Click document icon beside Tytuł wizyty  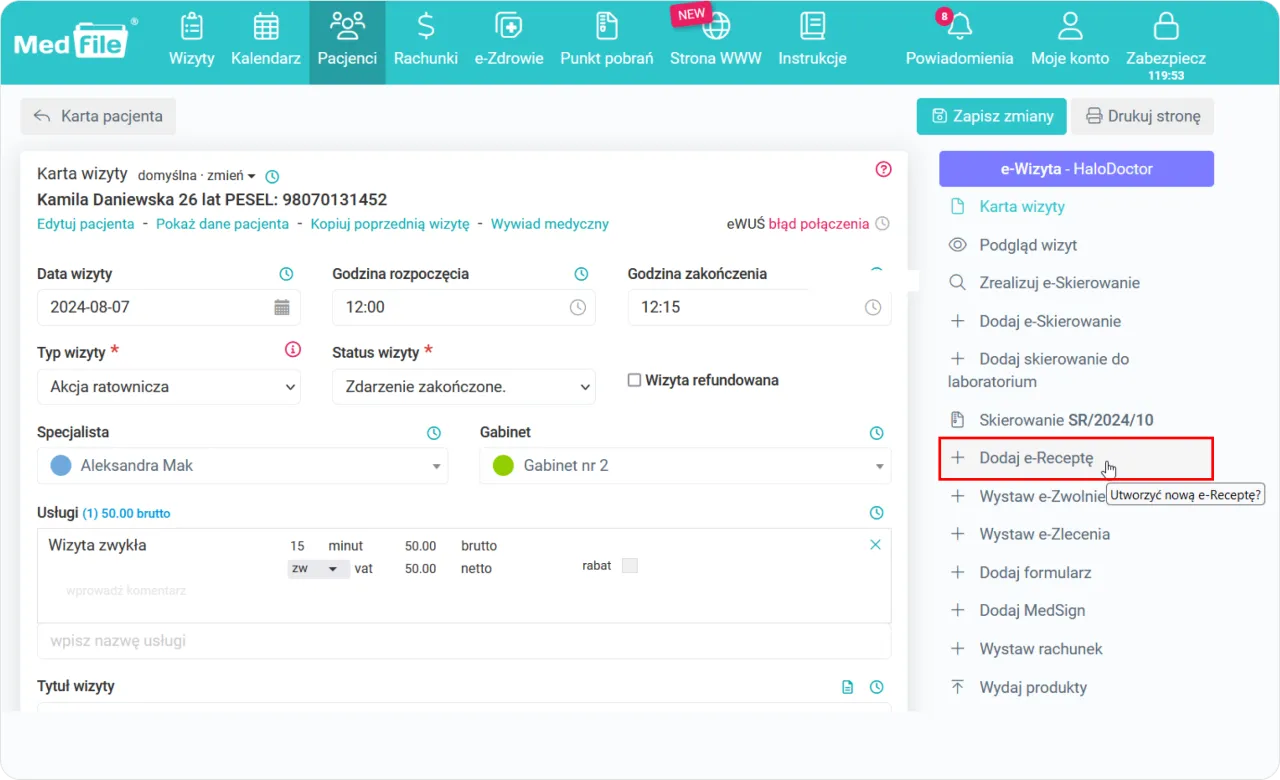click(848, 687)
